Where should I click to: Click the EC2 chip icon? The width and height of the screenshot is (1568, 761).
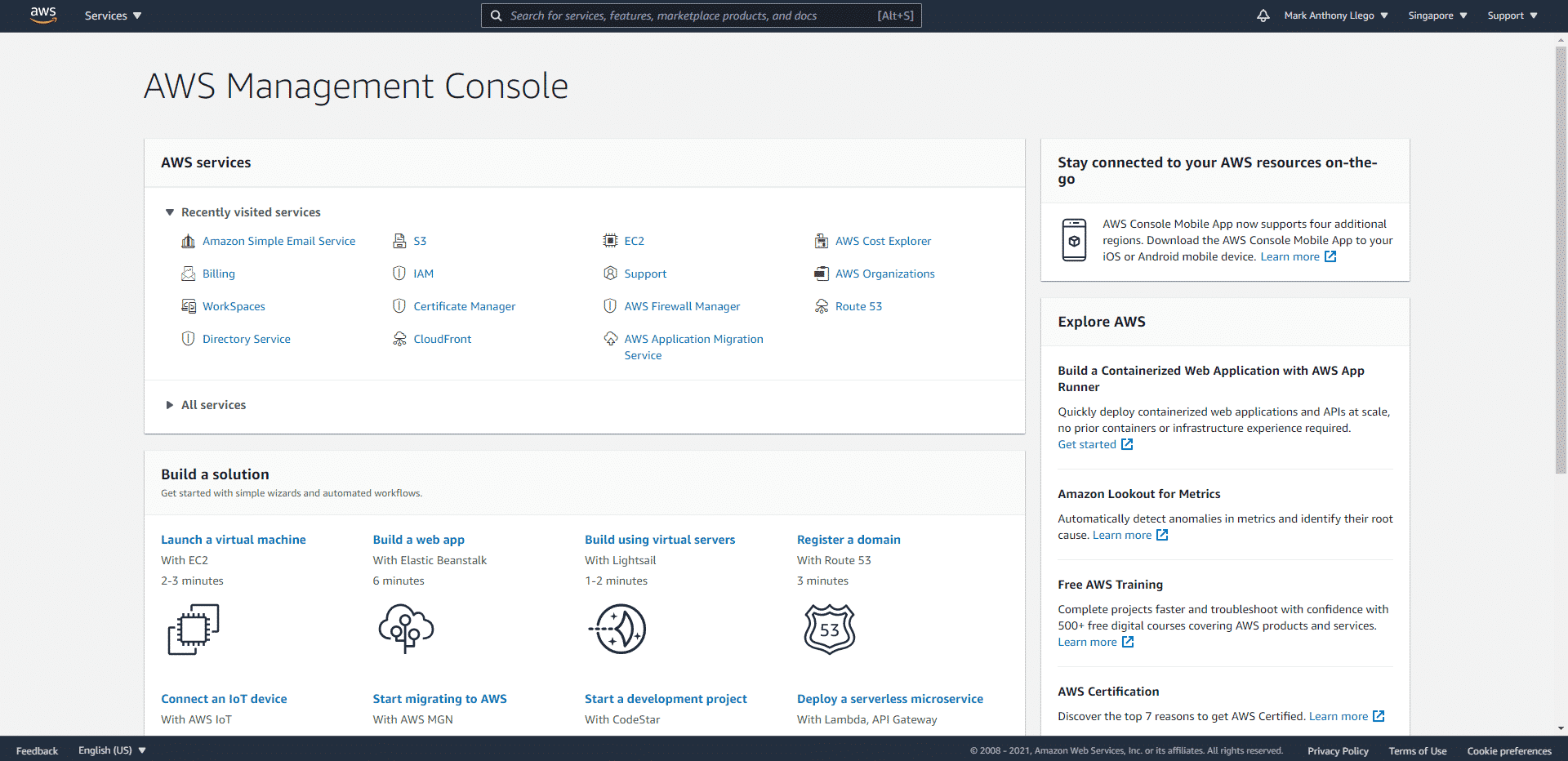point(610,241)
